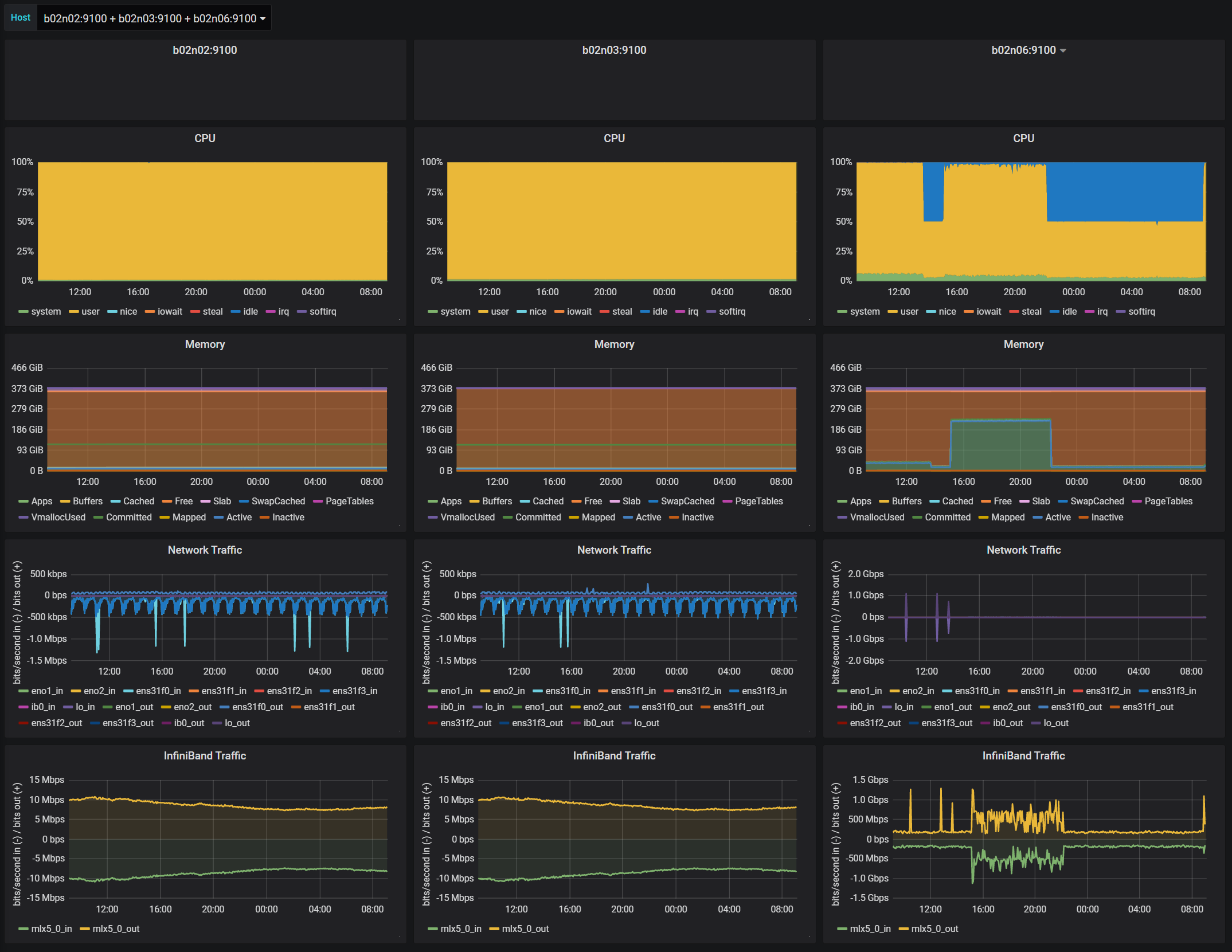This screenshot has width=1232, height=952.
Task: Click Inactive color icon in b02n02 Memory legend
Action: click(264, 518)
